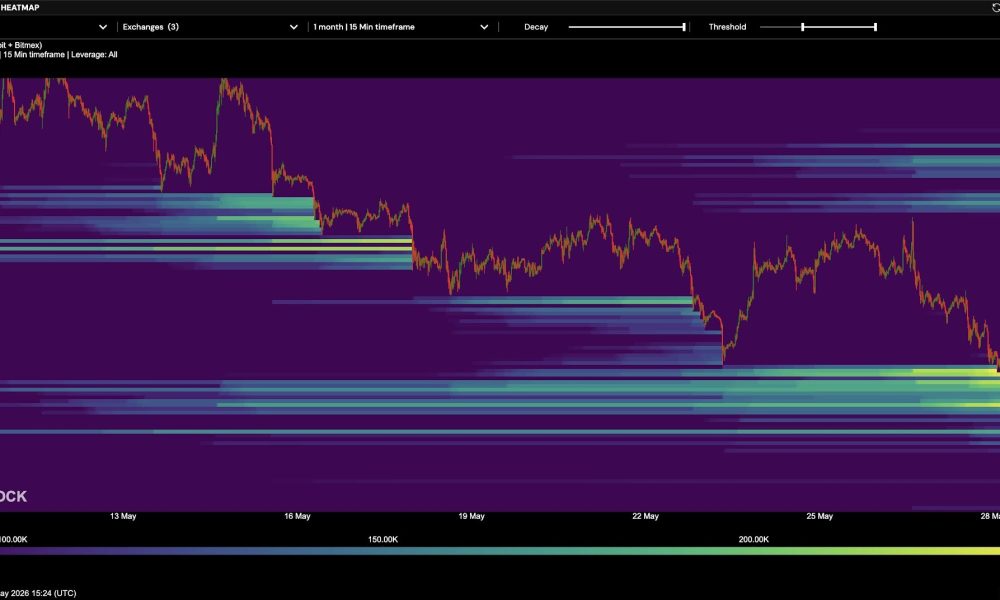Viewport: 1000px width, 600px height.
Task: Click the Decay slider handle
Action: tap(684, 27)
